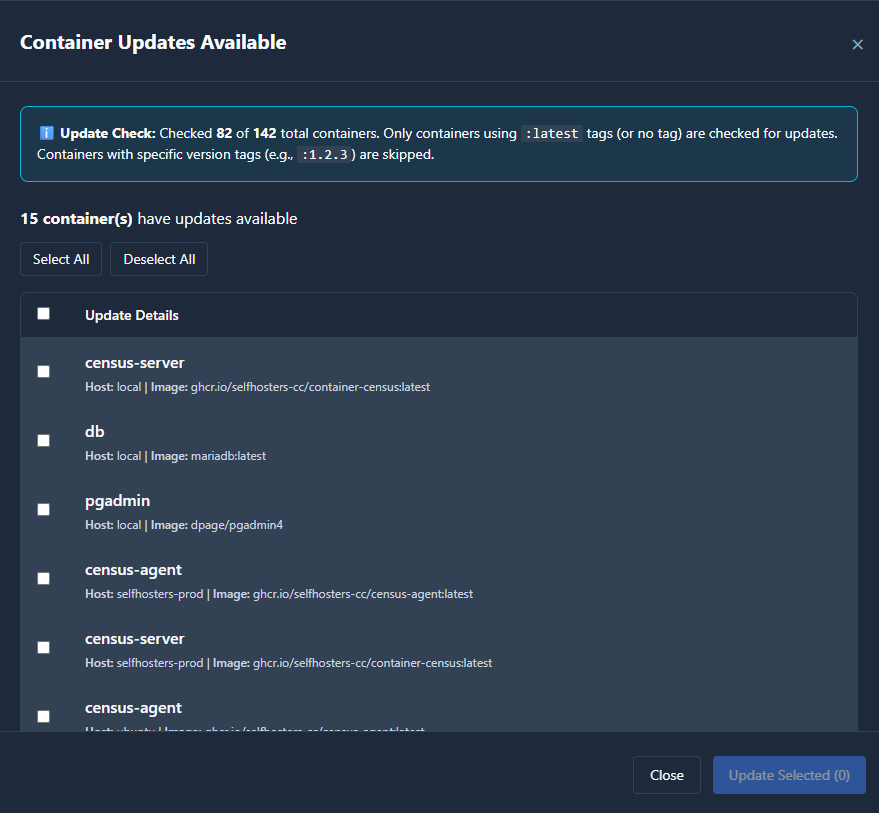Click the Update Selected (0) button
This screenshot has height=813, width=879.
789,775
